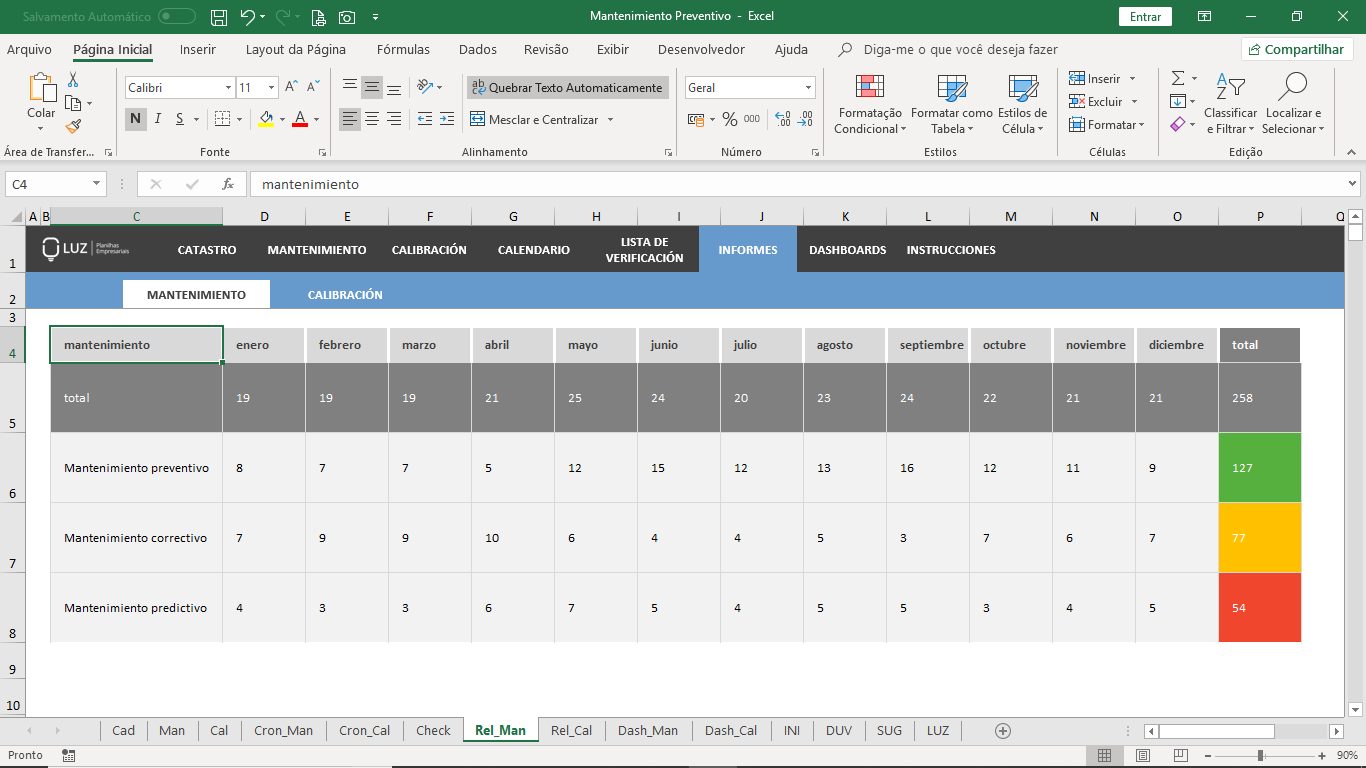The width and height of the screenshot is (1366, 768).
Task: Click the thousands separator 000 icon
Action: pyautogui.click(x=752, y=119)
